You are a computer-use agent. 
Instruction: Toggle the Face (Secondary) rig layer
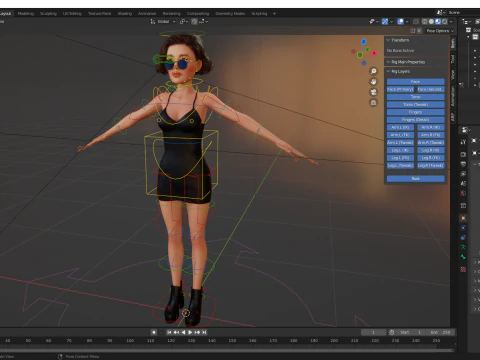(431, 89)
